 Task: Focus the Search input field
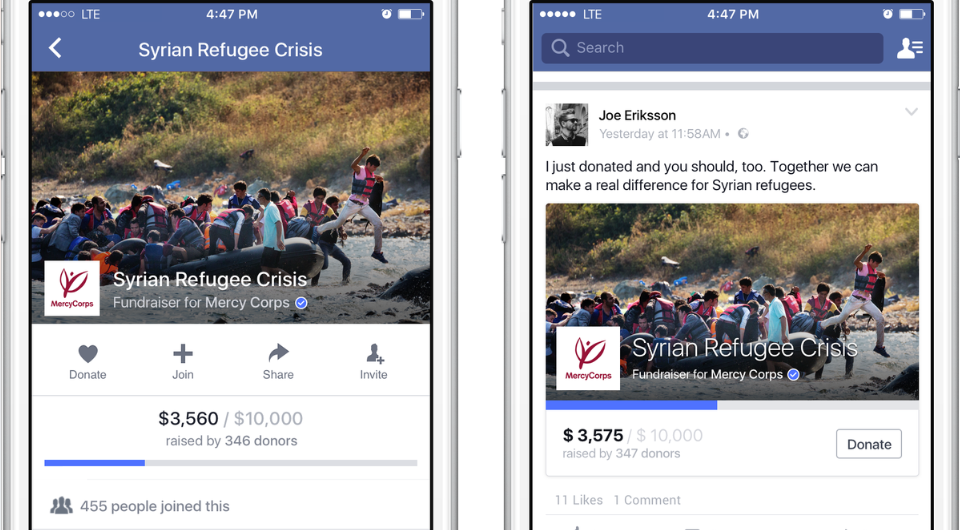[x=712, y=48]
